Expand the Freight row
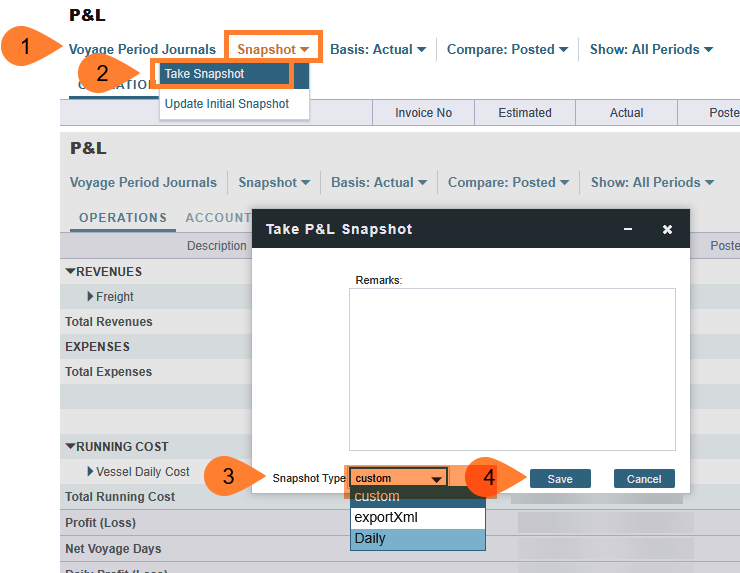This screenshot has height=573, width=740. [90, 297]
